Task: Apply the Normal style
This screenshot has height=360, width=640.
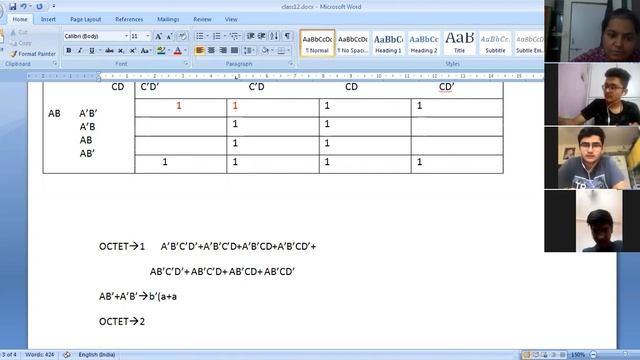Action: point(317,43)
